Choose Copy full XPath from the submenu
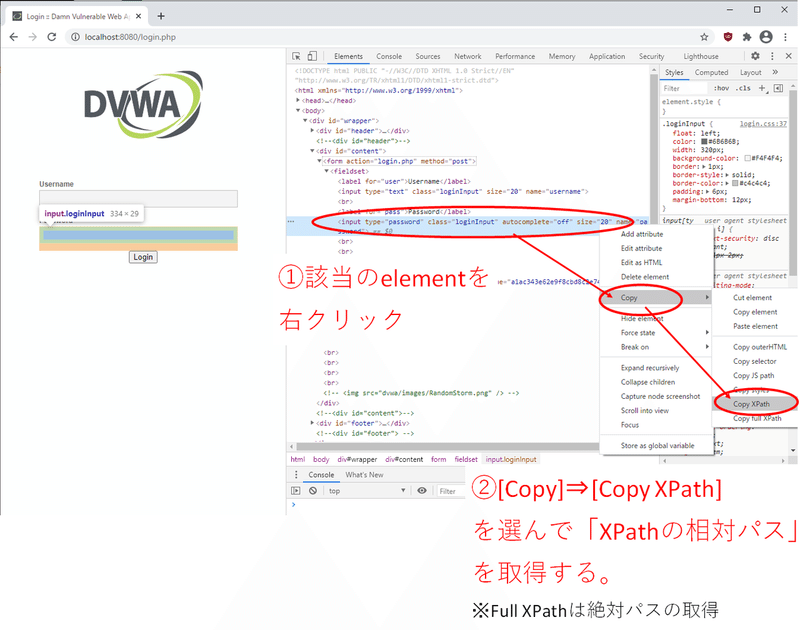This screenshot has height=630, width=800. 757,418
